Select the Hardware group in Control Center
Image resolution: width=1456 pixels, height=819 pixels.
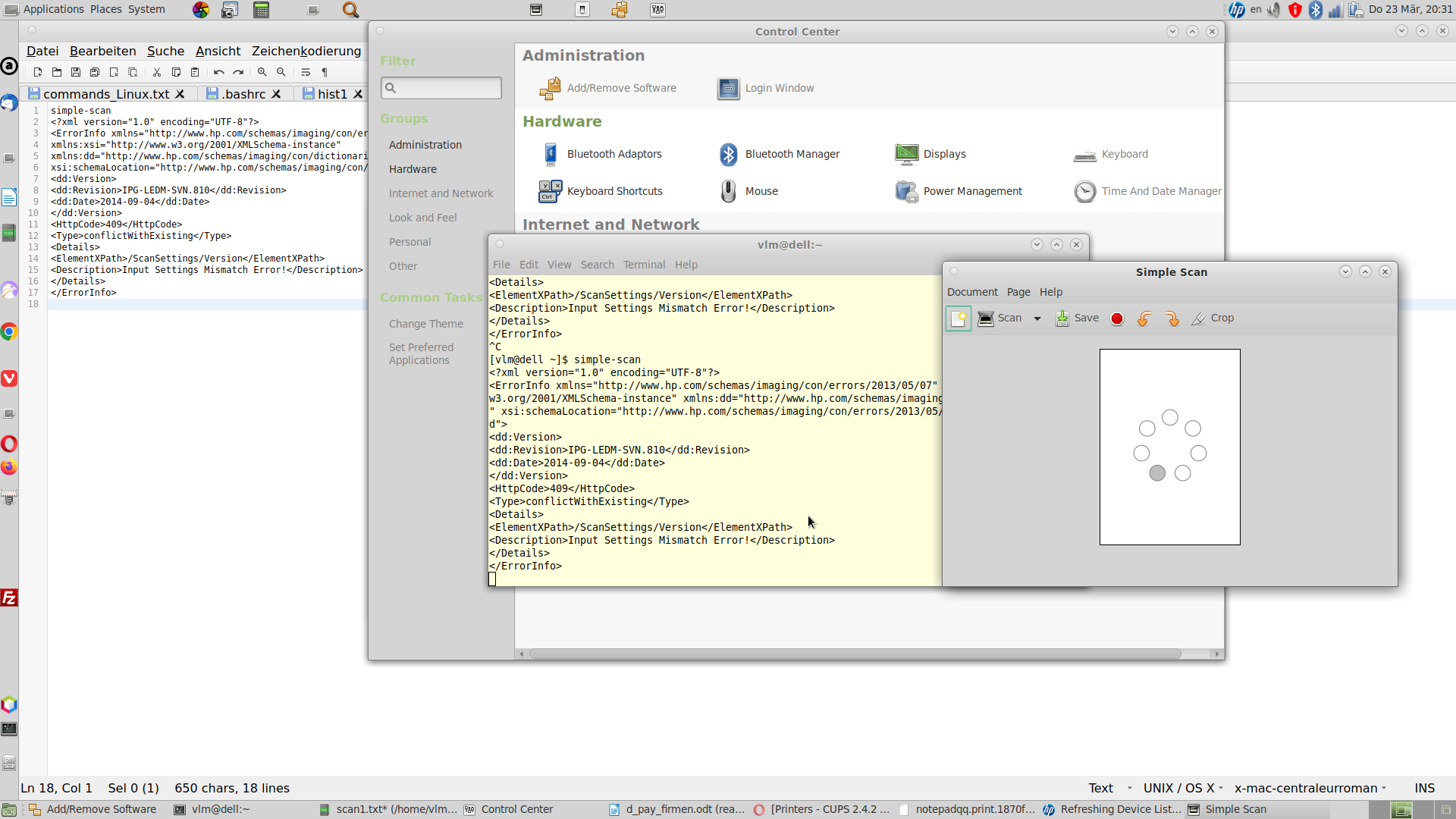pyautogui.click(x=413, y=169)
